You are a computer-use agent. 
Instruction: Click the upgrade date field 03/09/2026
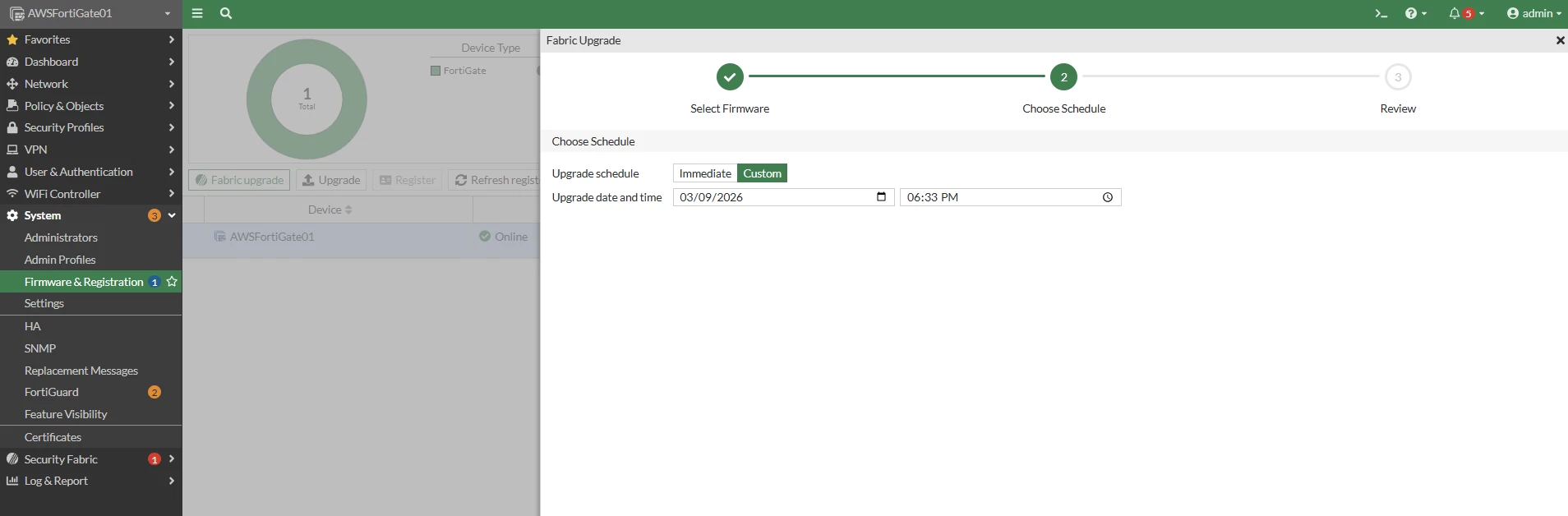(783, 197)
